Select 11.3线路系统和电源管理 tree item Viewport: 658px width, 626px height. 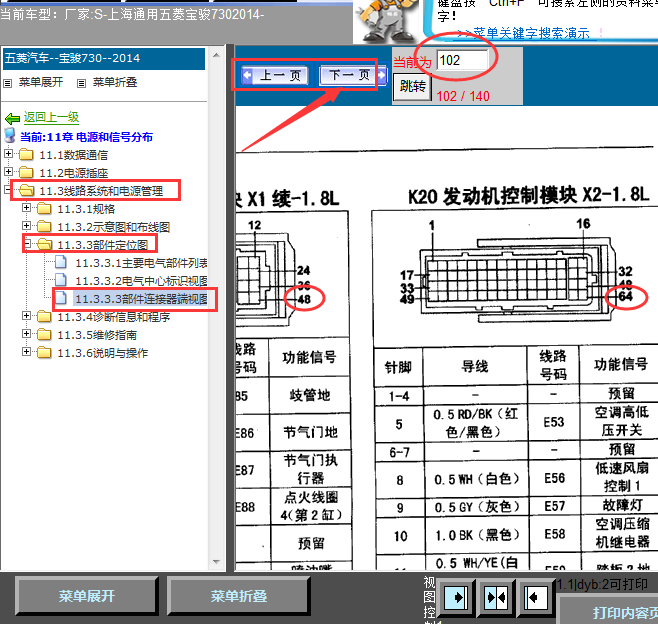[101, 191]
